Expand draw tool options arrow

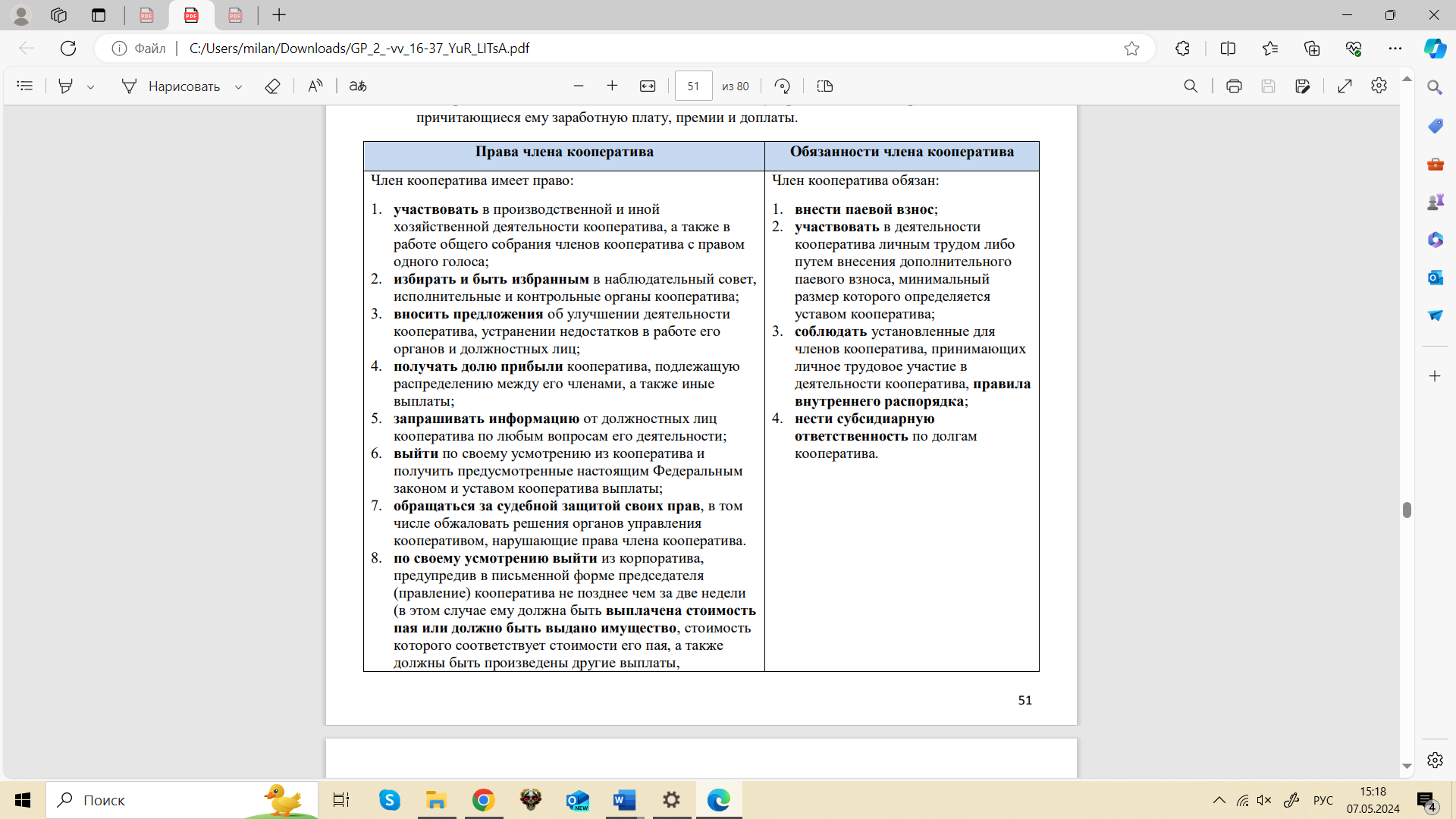[238, 86]
